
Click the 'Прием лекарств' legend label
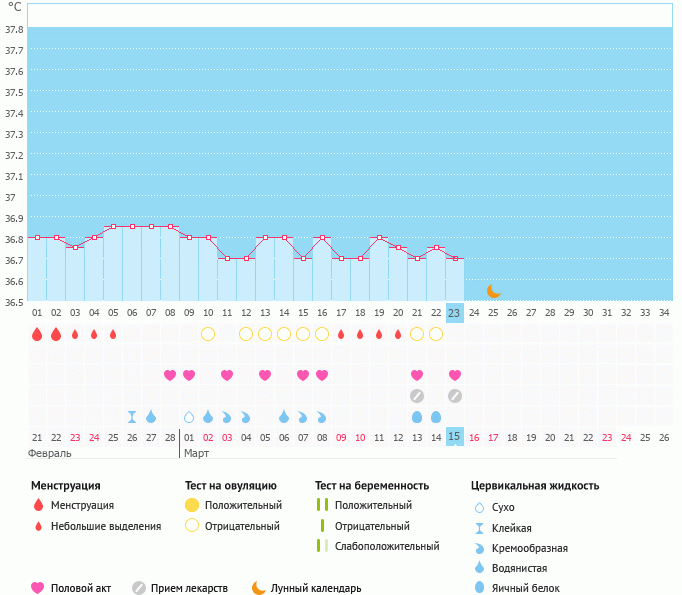(x=189, y=588)
